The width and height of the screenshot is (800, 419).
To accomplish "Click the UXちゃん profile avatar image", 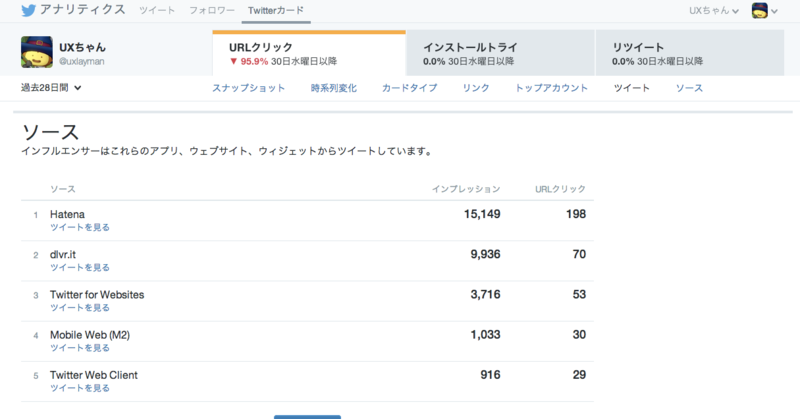I will 37,52.
